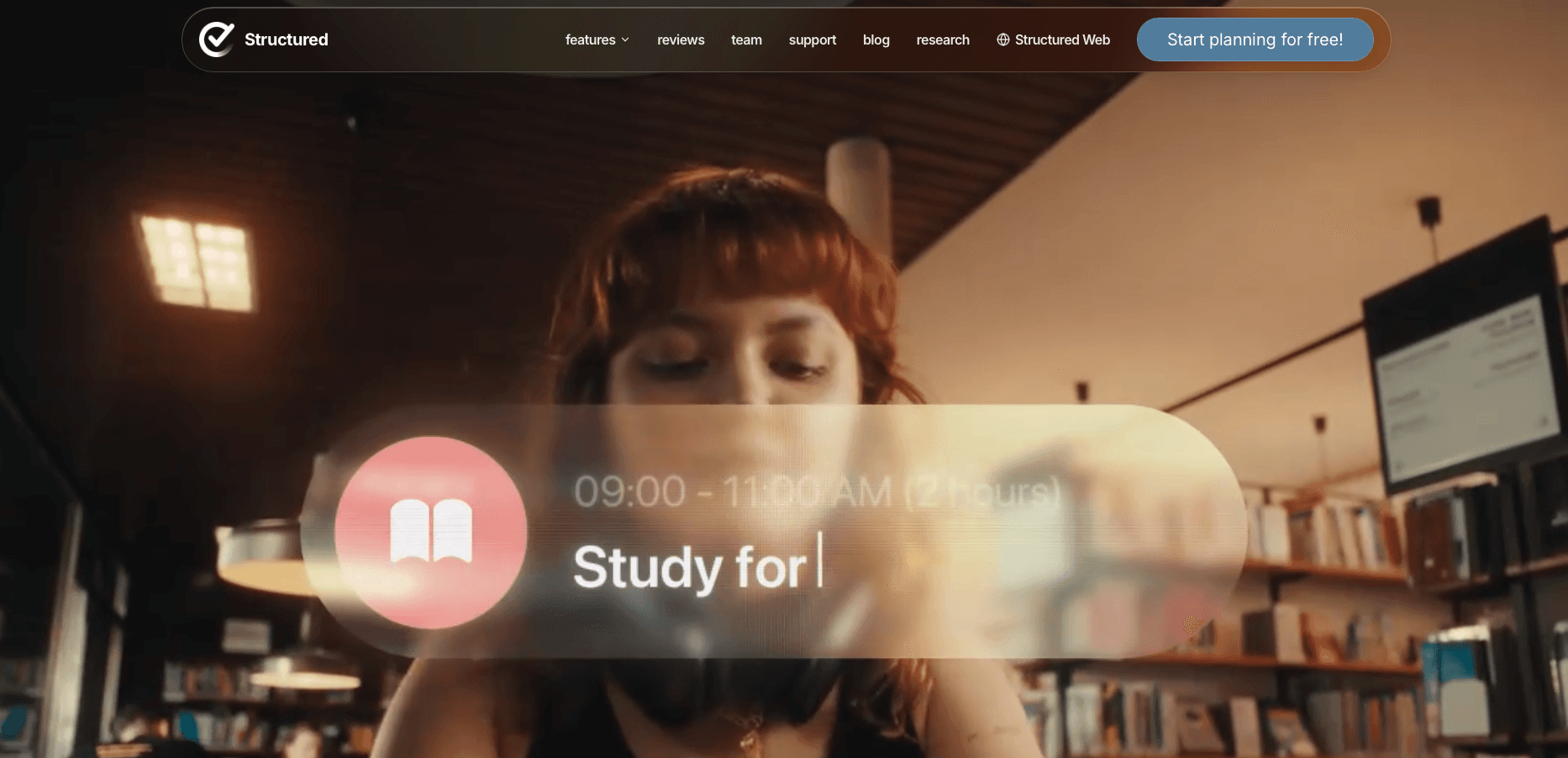Click Start planning for free button
The width and height of the screenshot is (1568, 758).
(x=1255, y=39)
